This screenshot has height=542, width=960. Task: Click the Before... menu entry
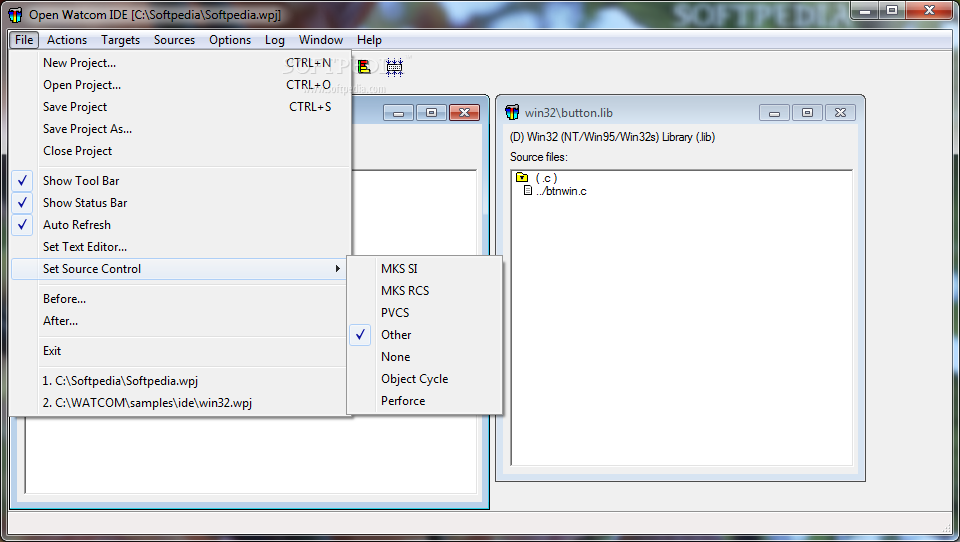pyautogui.click(x=181, y=299)
